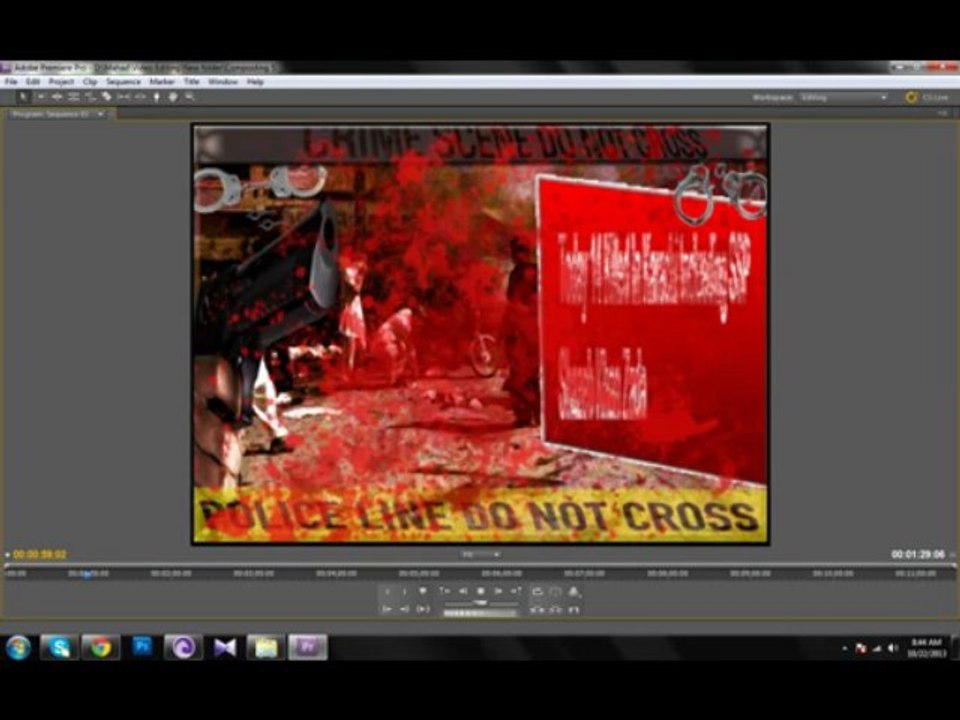Set an unnumbered marker

pyautogui.click(x=422, y=591)
